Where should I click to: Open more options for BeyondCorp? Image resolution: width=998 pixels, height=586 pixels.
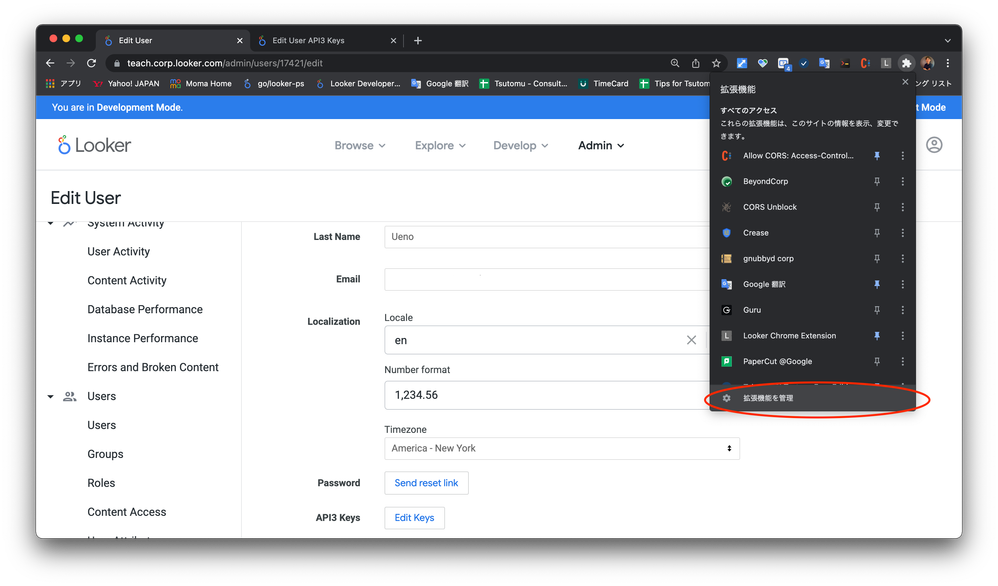(903, 181)
